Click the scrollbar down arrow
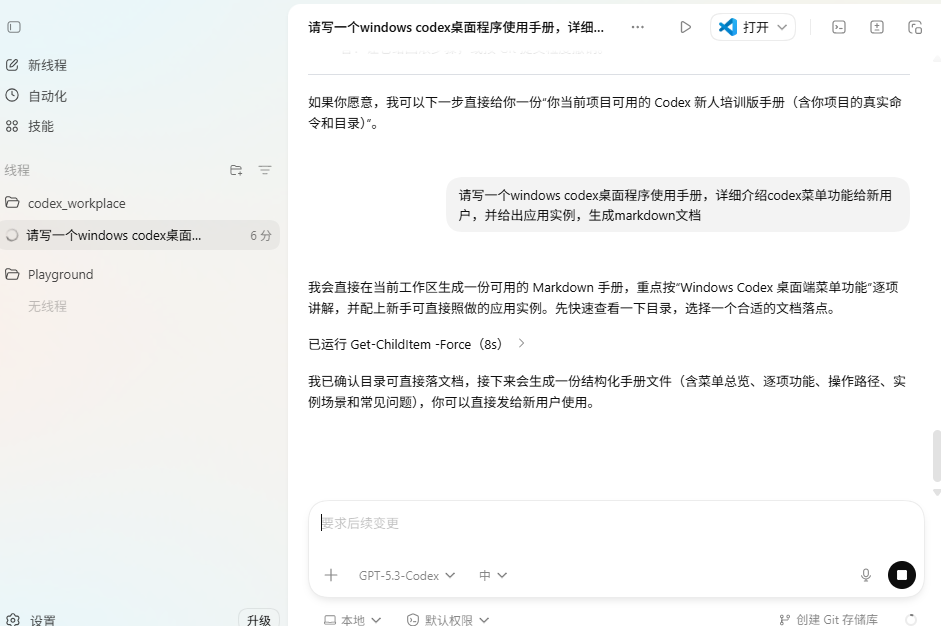 click(937, 492)
